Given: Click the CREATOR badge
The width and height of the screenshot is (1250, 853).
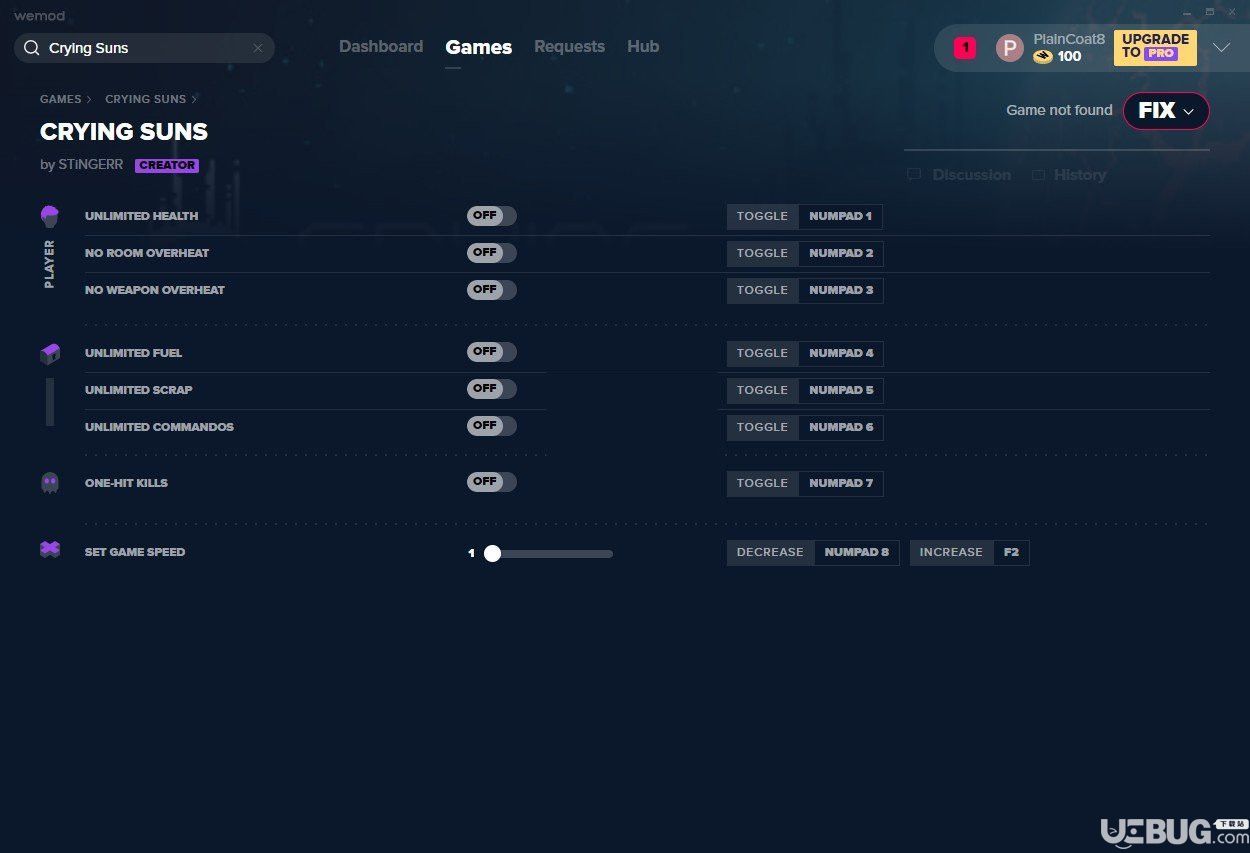Looking at the screenshot, I should tap(167, 166).
